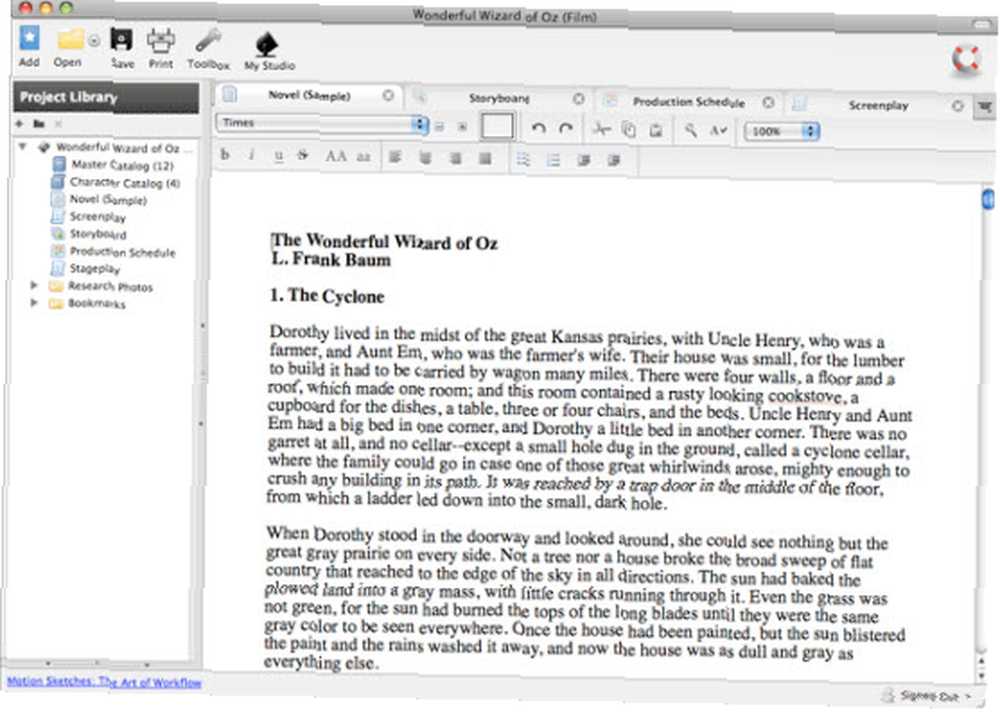Toggle italic formatting
Screen dimensions: 1000x712
click(x=251, y=154)
